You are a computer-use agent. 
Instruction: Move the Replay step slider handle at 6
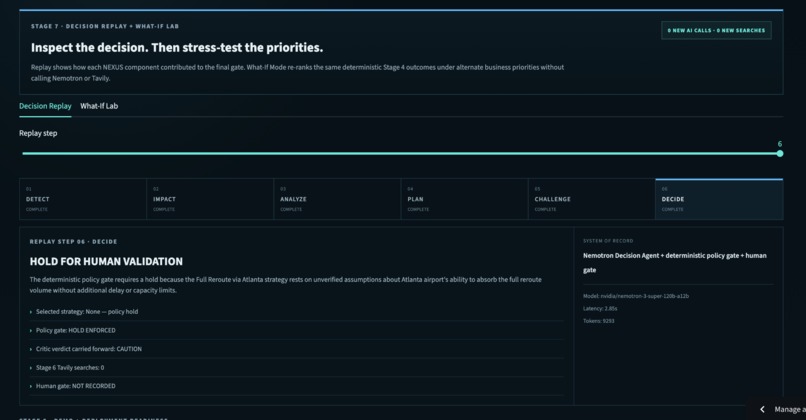pos(780,153)
